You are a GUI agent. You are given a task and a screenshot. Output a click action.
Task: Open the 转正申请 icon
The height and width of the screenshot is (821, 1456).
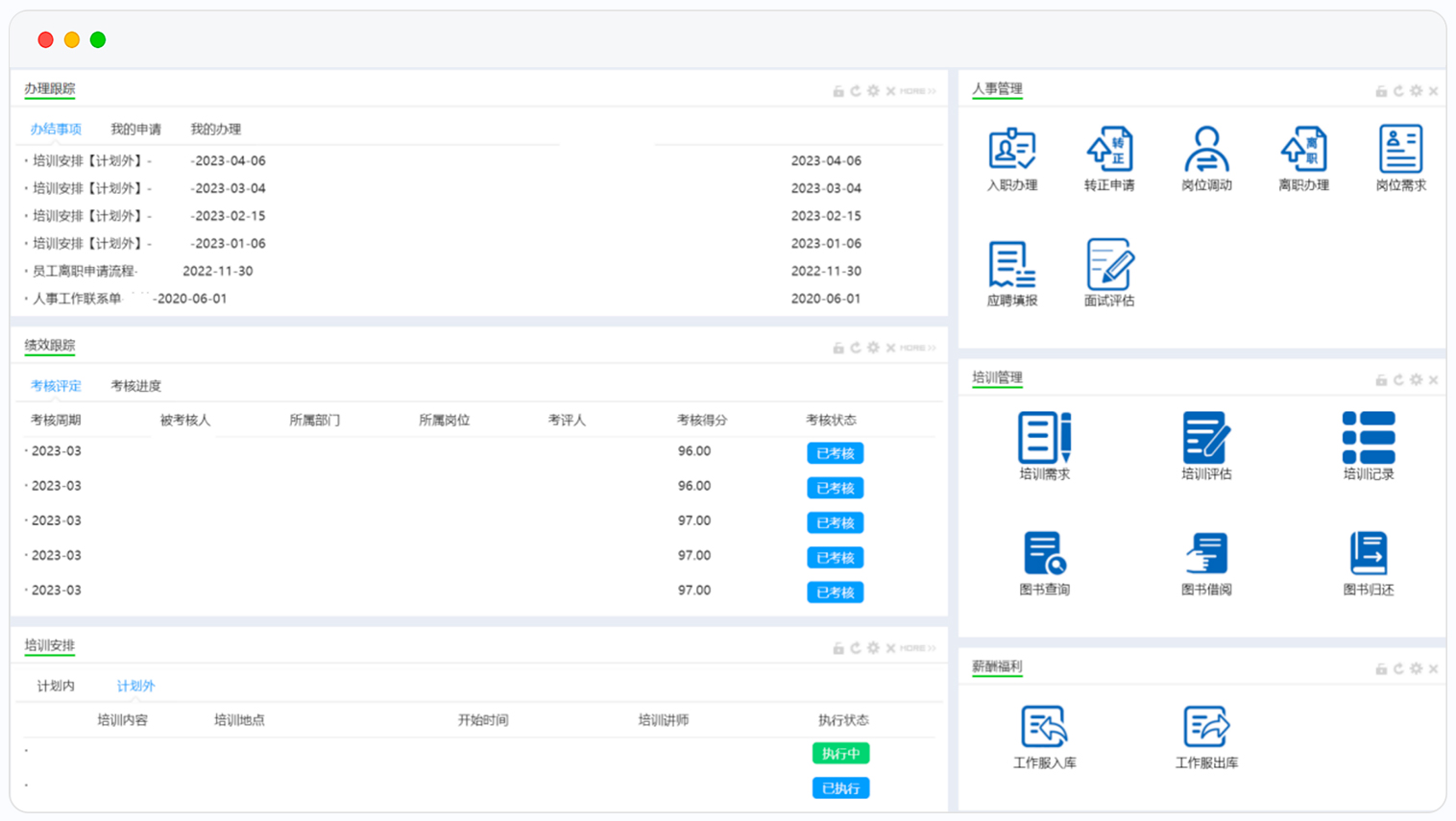pos(1109,150)
